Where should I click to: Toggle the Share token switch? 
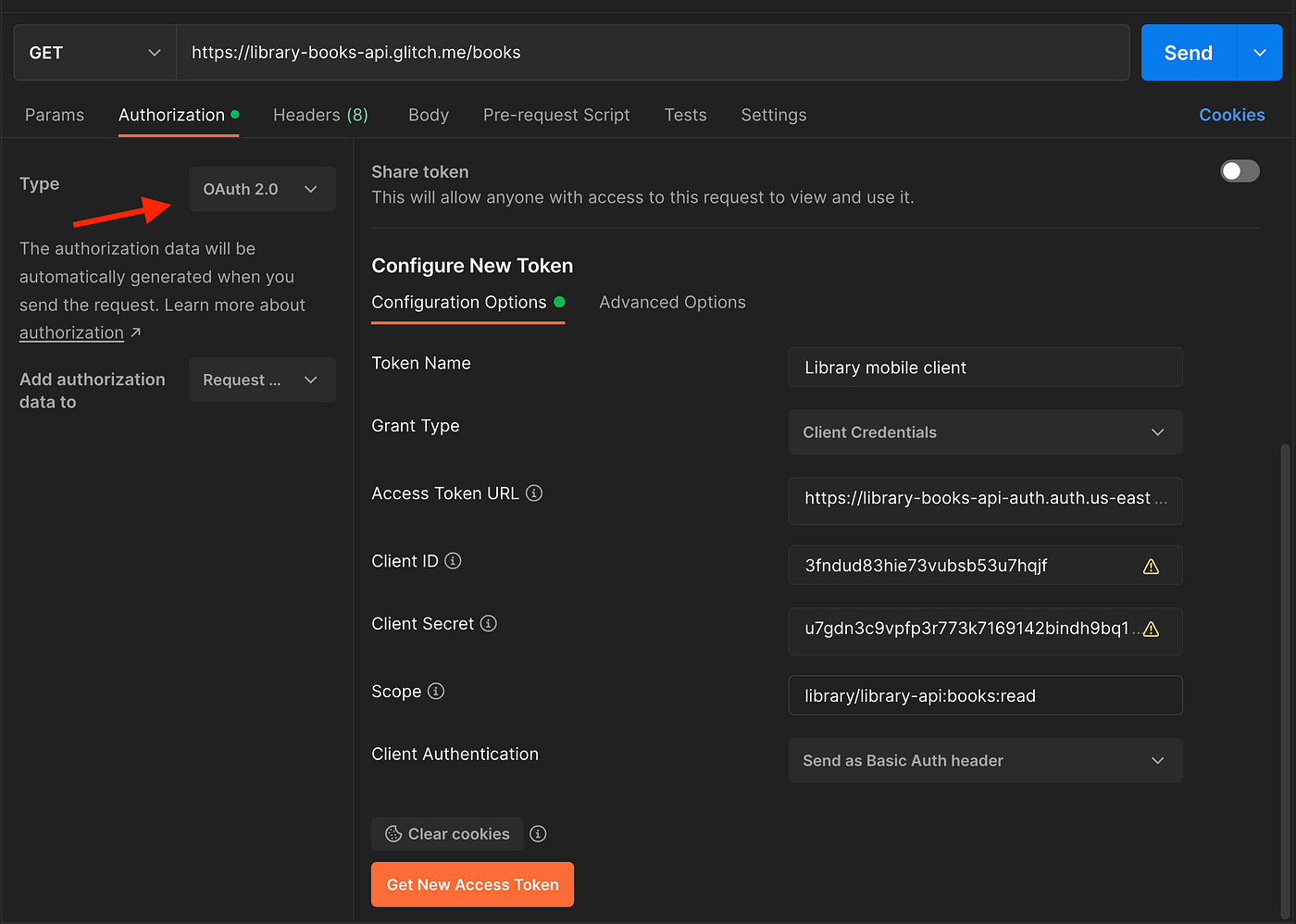pos(1240,171)
